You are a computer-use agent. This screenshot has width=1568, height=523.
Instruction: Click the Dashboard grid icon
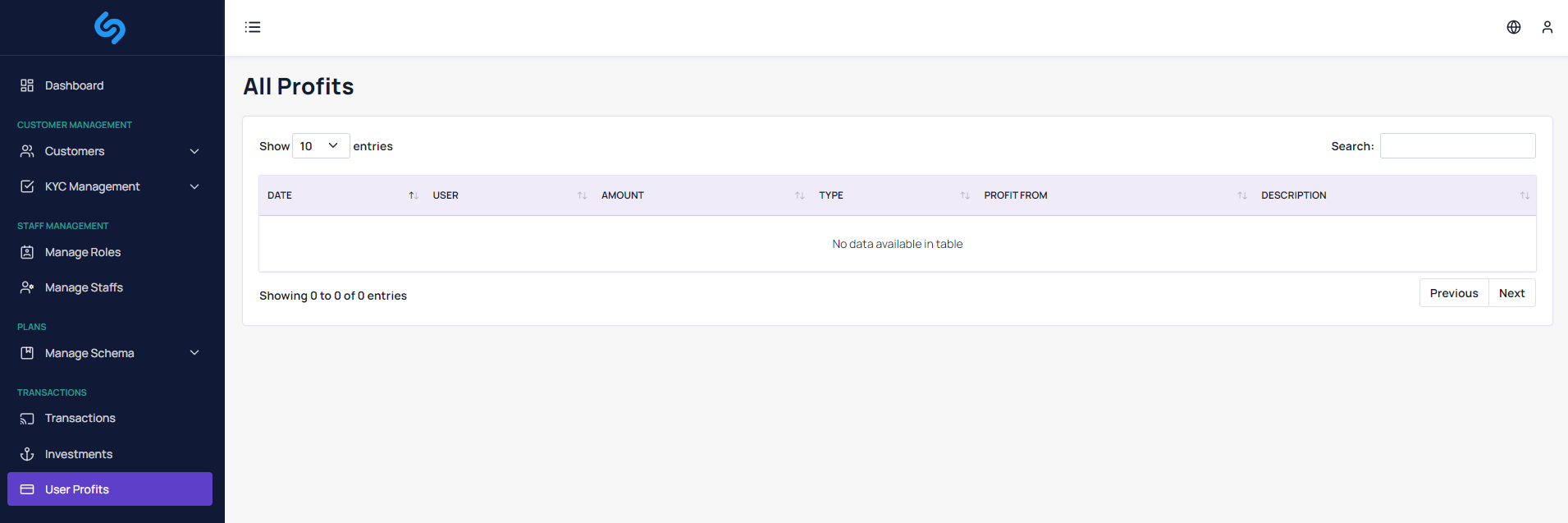click(x=27, y=85)
